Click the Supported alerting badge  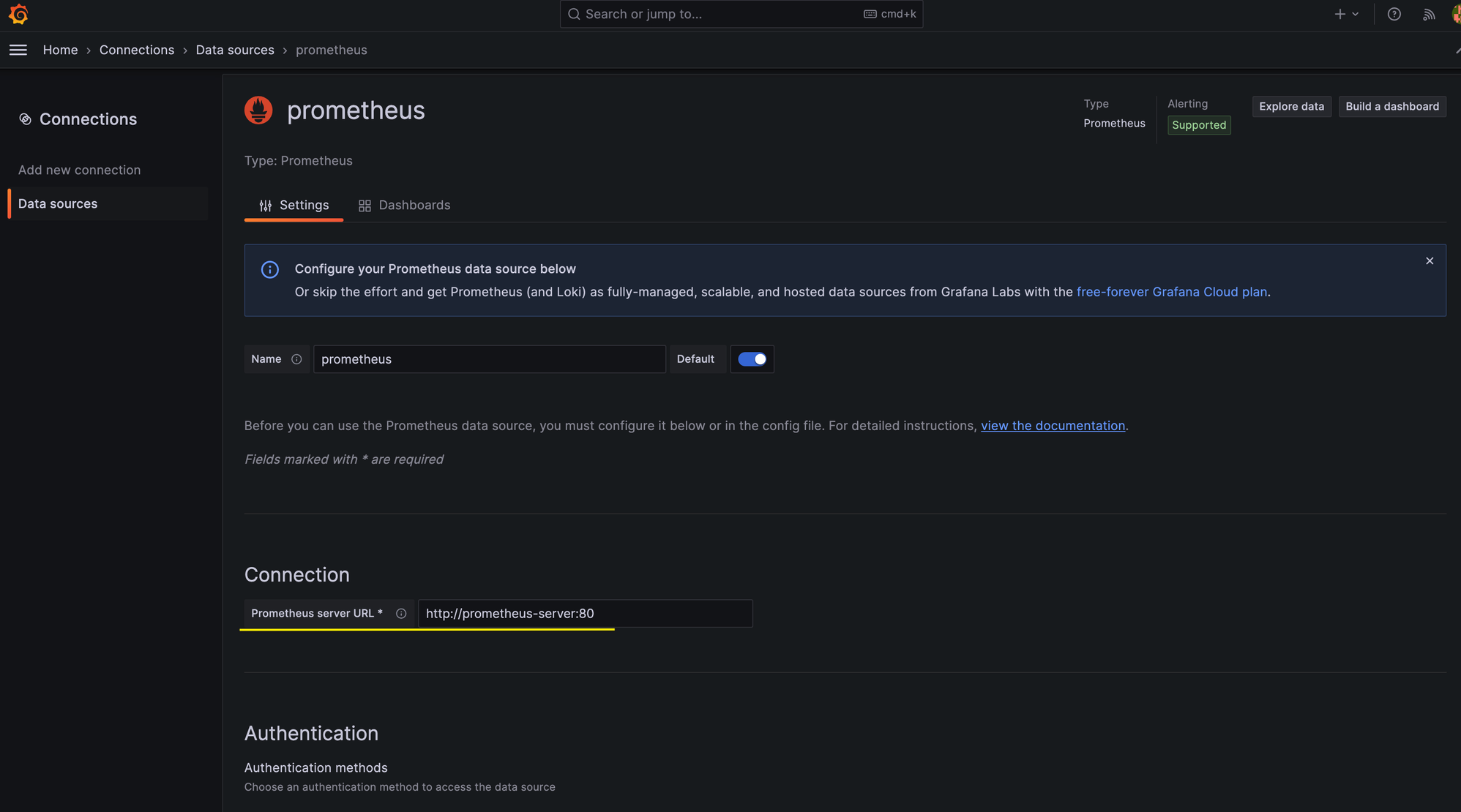tap(1199, 125)
